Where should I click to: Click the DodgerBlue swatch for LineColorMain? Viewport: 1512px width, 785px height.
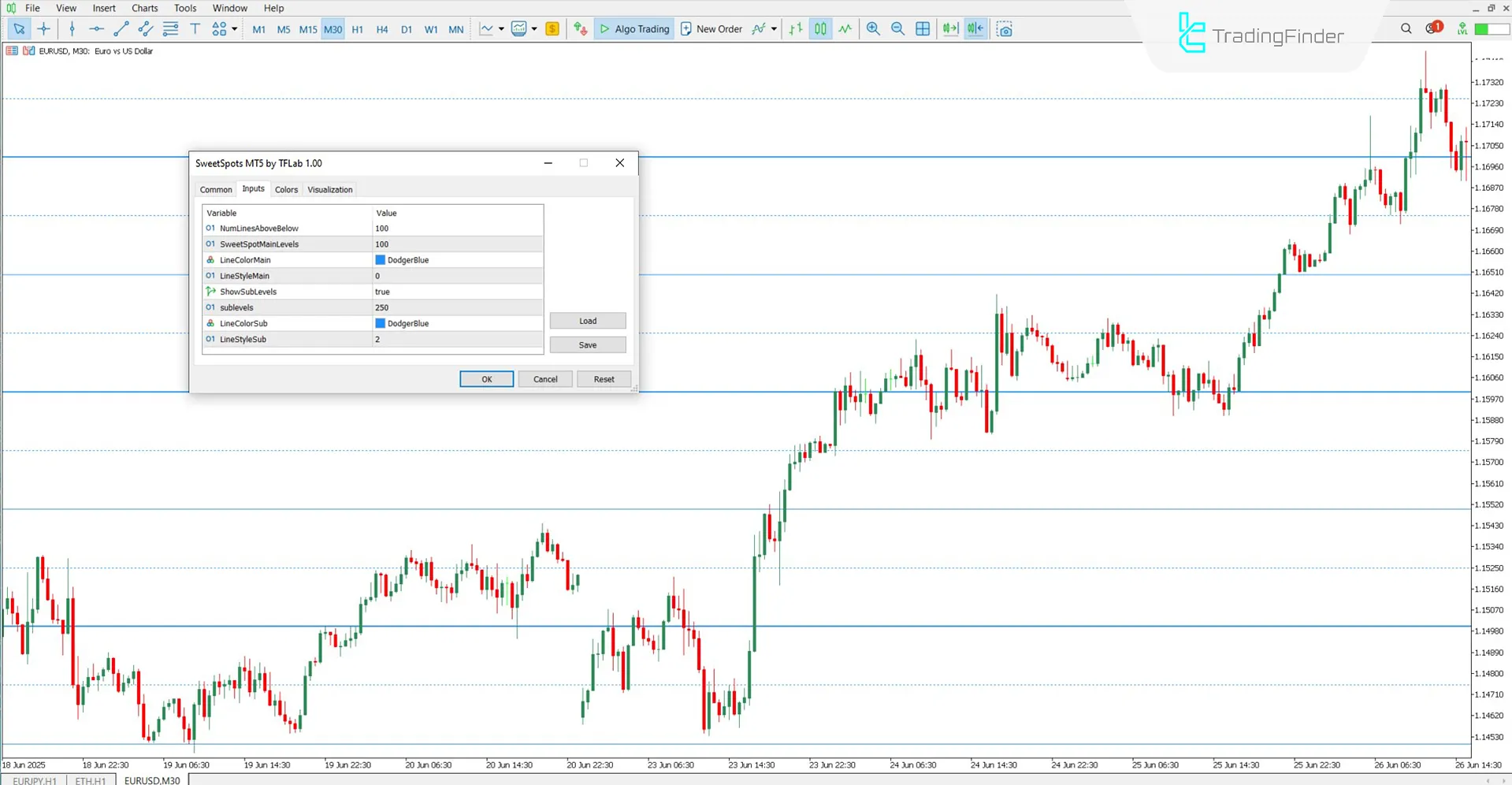pyautogui.click(x=381, y=259)
